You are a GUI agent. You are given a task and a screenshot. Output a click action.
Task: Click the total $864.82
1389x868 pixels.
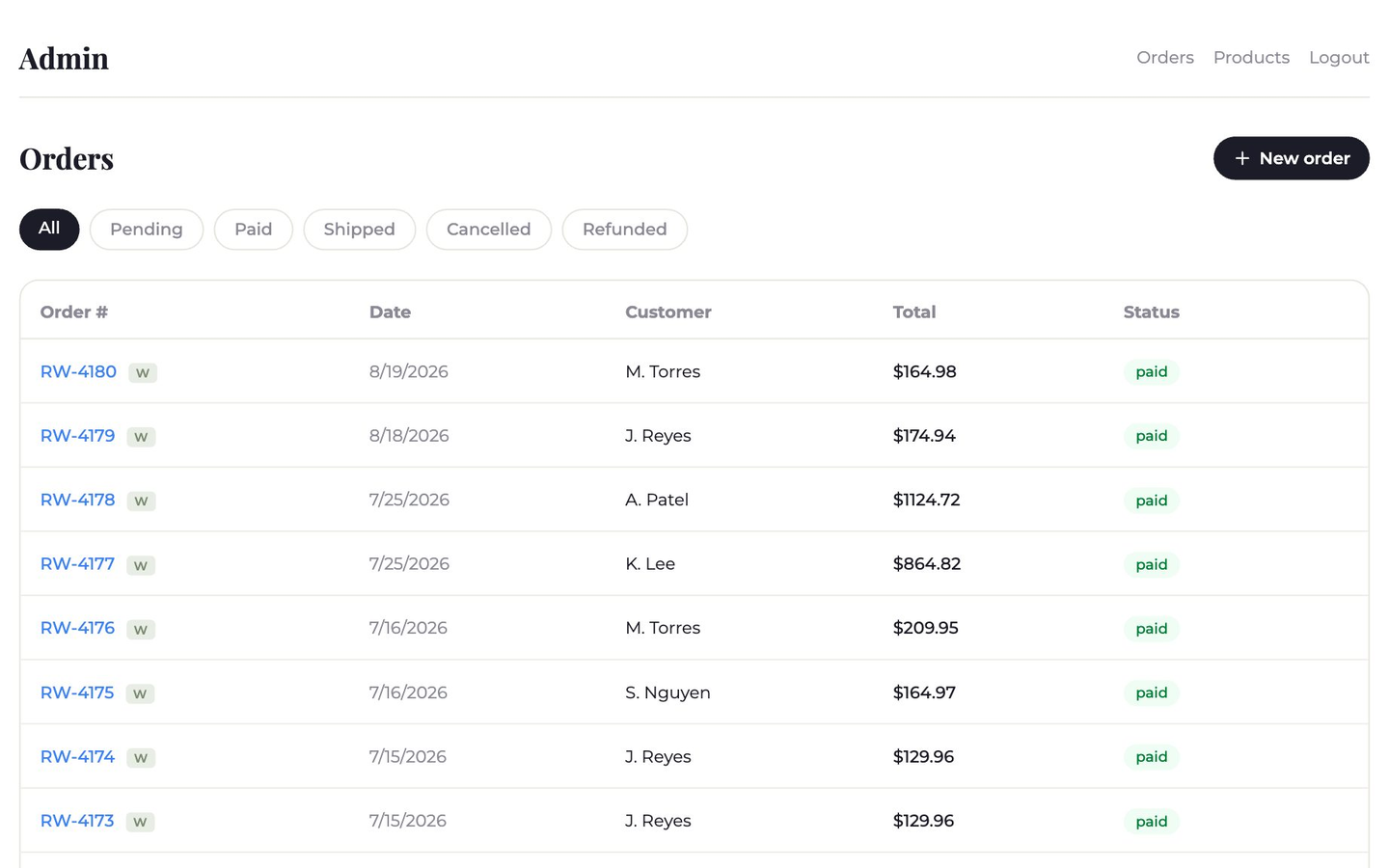coord(927,564)
